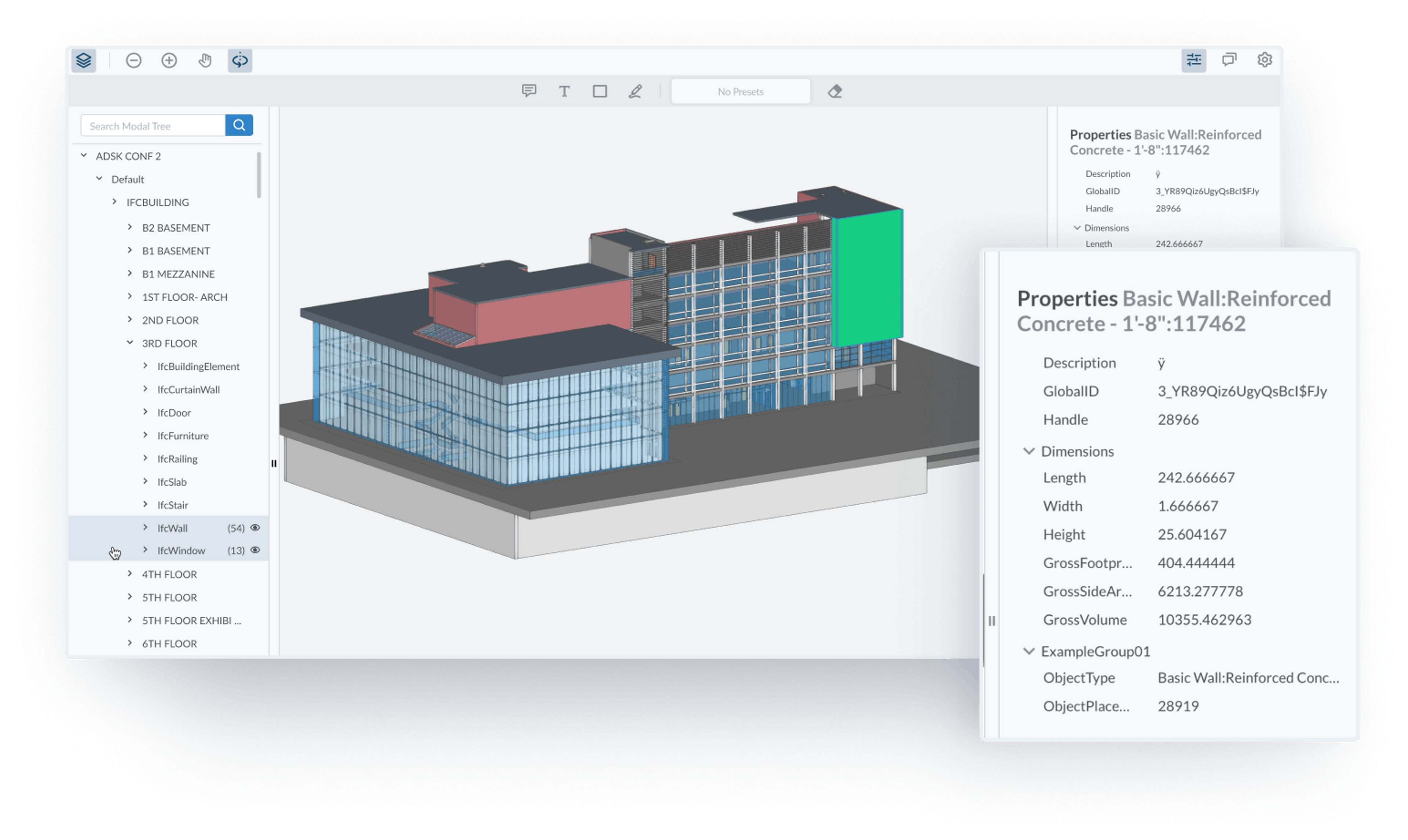Screen dimensions: 1408x840
Task: Click the zoom out minus icon
Action: tap(133, 60)
